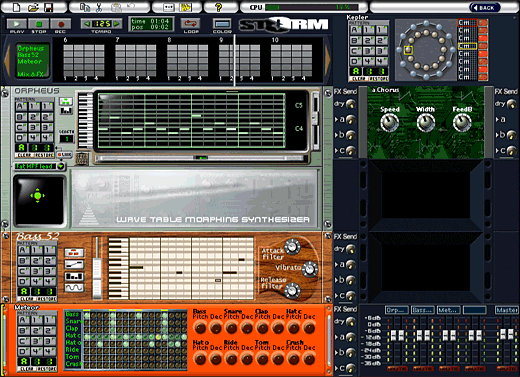Viewport: 520px width, 377px height.
Task: Click the BACK button at top right
Action: coord(485,7)
